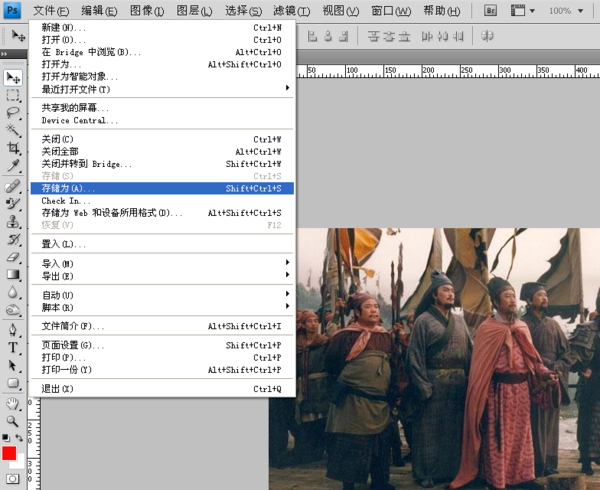Viewport: 600px width, 490px height.
Task: Toggle Quick Mask mode icon
Action: [x=12, y=479]
